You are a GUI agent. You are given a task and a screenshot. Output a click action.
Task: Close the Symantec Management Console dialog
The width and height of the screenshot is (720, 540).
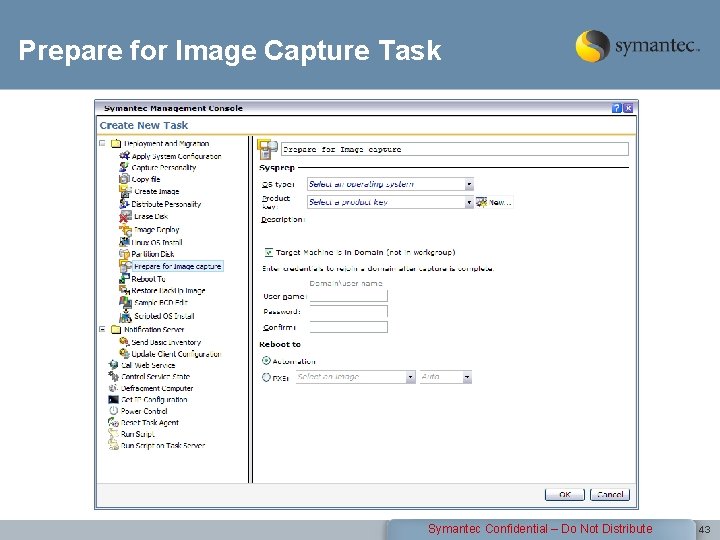click(628, 108)
